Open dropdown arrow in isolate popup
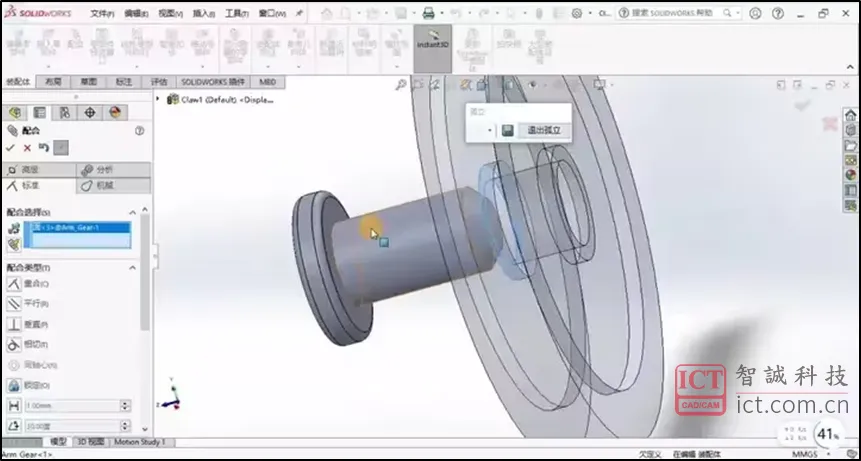Screen dimensions: 861x461 point(489,131)
